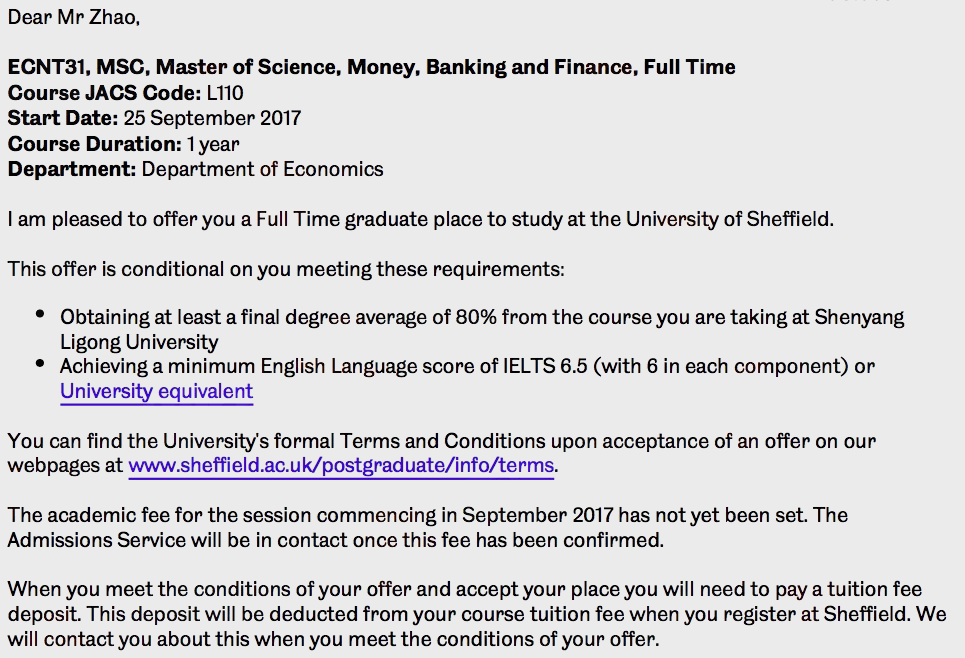Click the 'tuition fee deposit' paragraph
The width and height of the screenshot is (965, 658).
point(477,614)
